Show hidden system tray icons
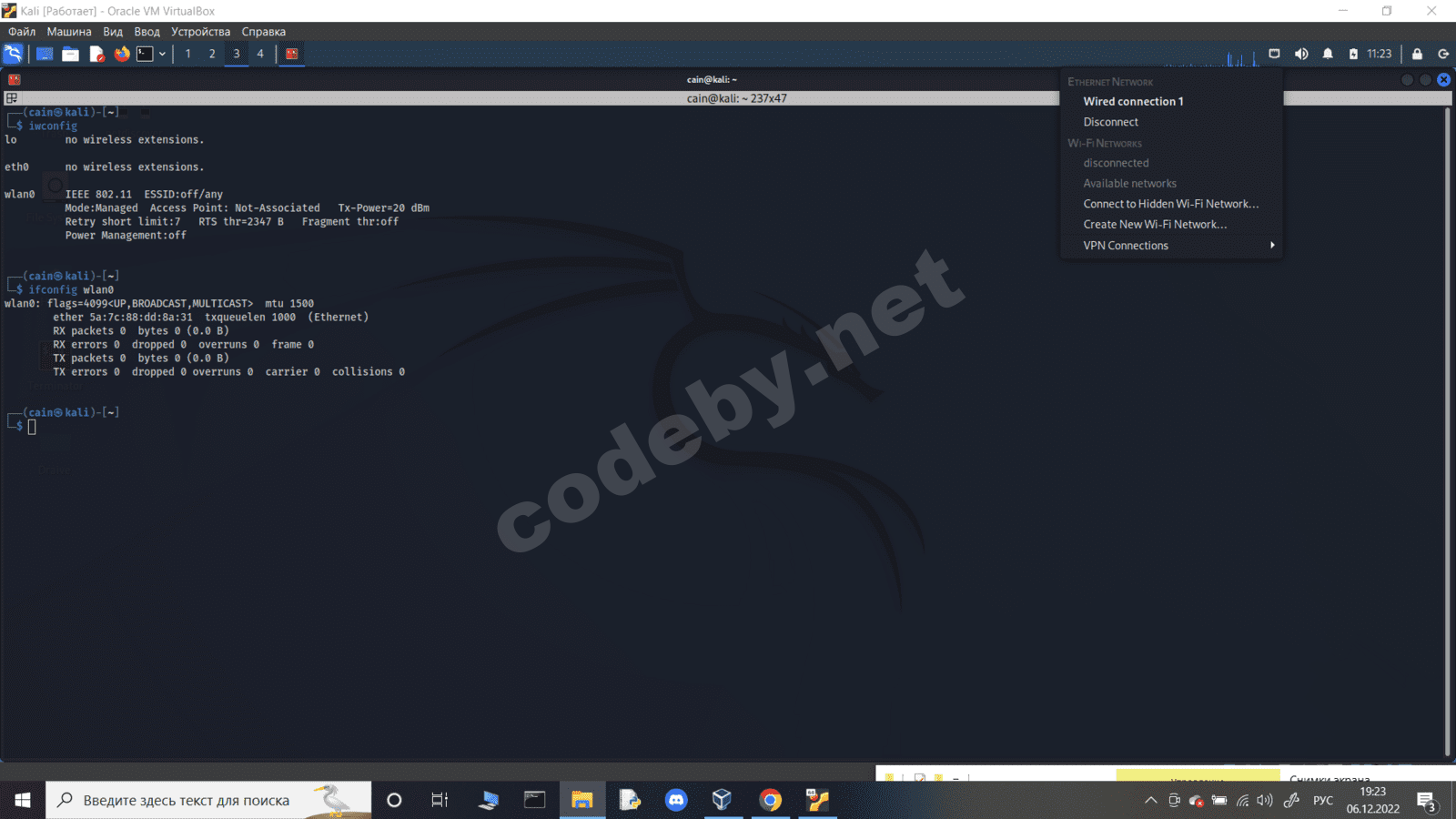 (x=1151, y=801)
